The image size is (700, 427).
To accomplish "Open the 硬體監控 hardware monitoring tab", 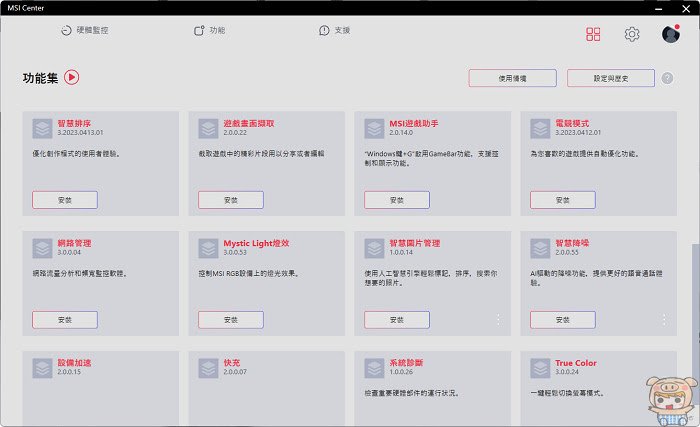I will click(x=85, y=30).
